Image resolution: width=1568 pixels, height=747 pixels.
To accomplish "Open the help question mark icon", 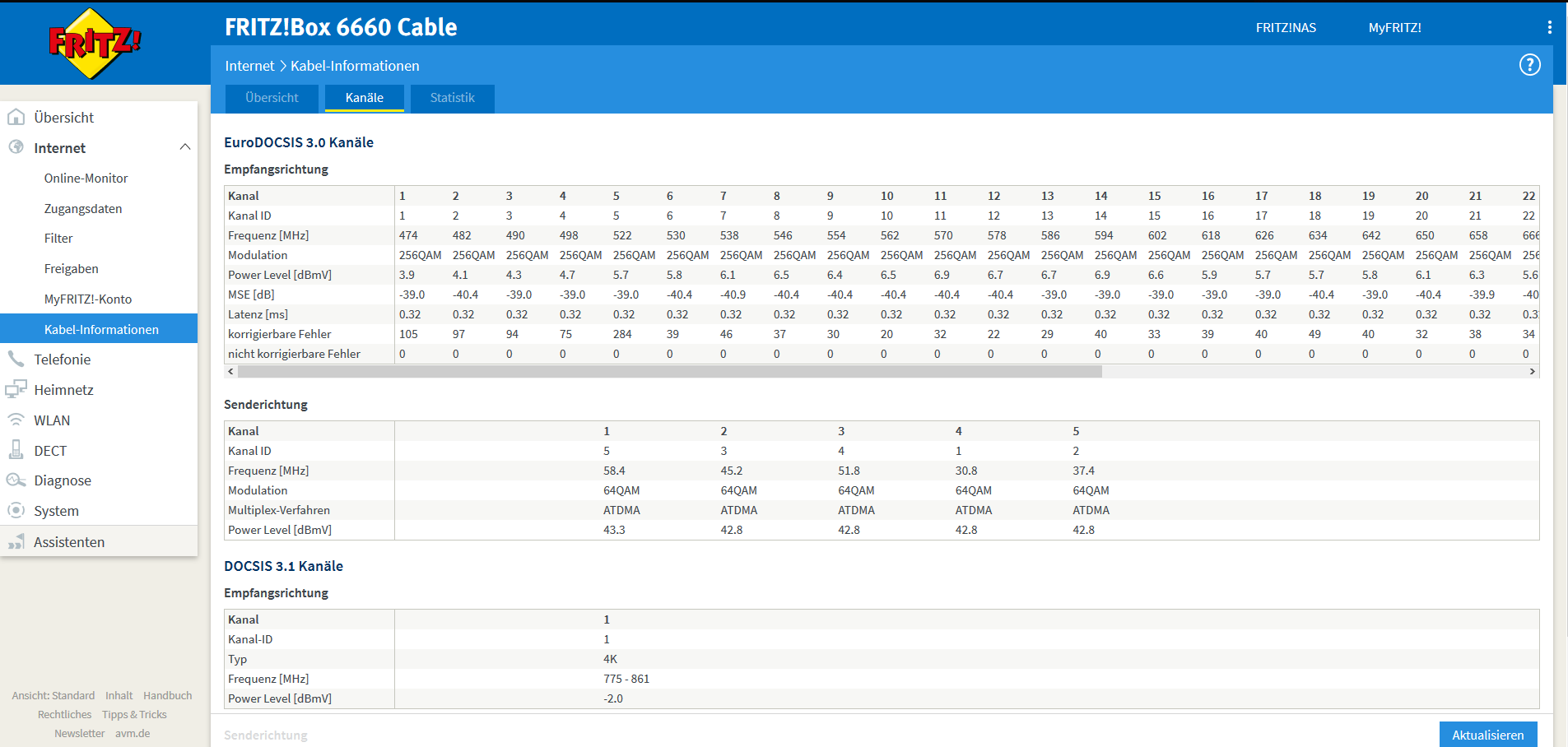I will 1529,65.
